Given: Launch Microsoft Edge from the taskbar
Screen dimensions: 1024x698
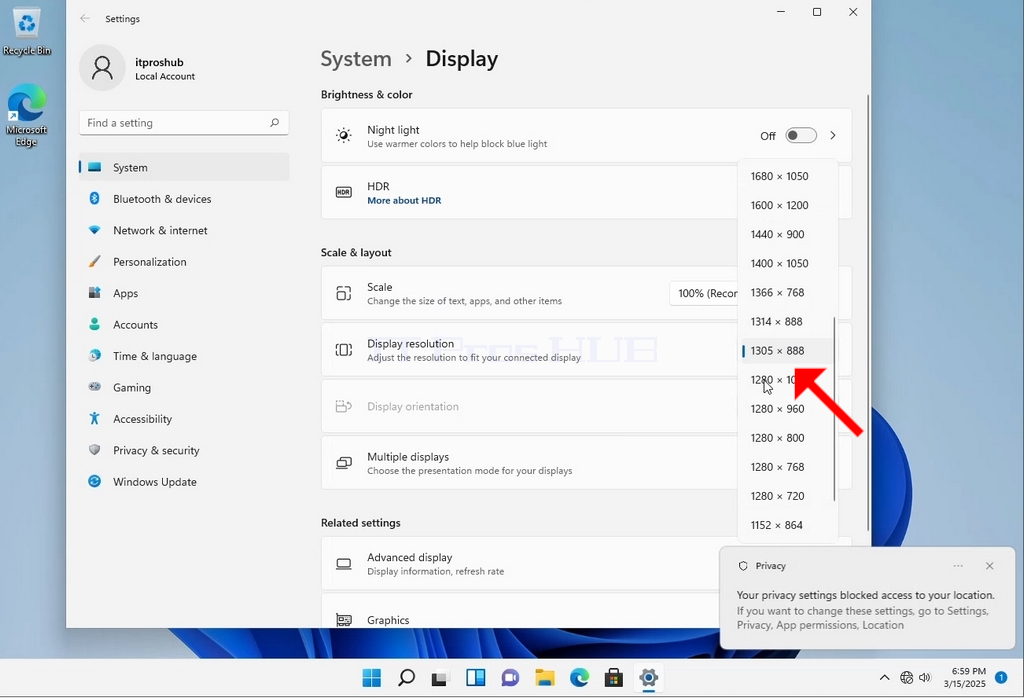Looking at the screenshot, I should pos(579,678).
